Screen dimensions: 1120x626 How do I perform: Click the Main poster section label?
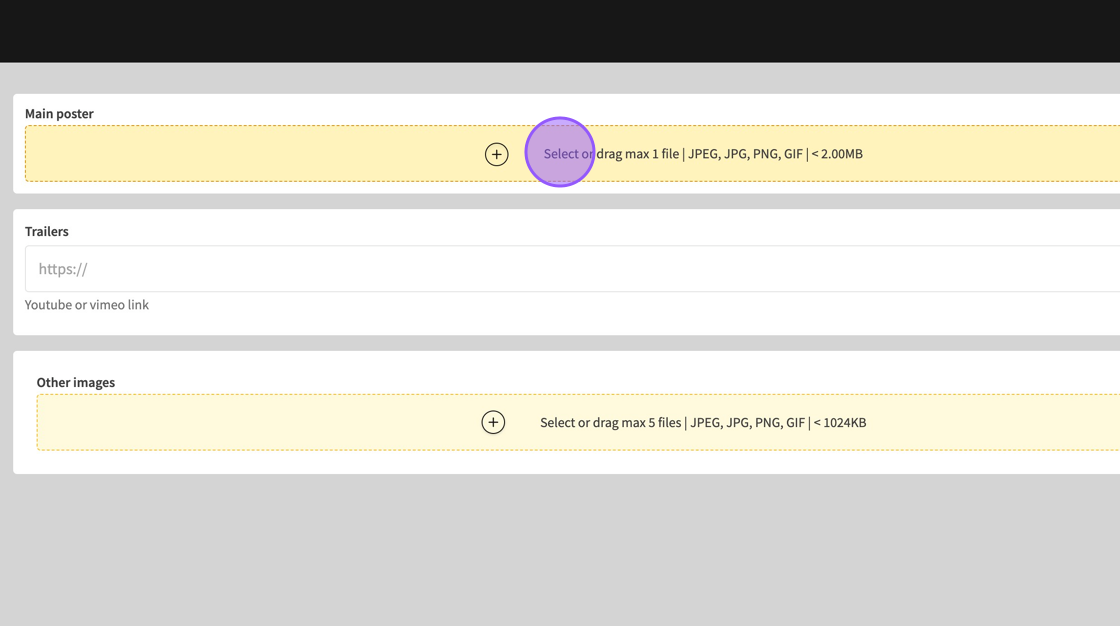[59, 114]
